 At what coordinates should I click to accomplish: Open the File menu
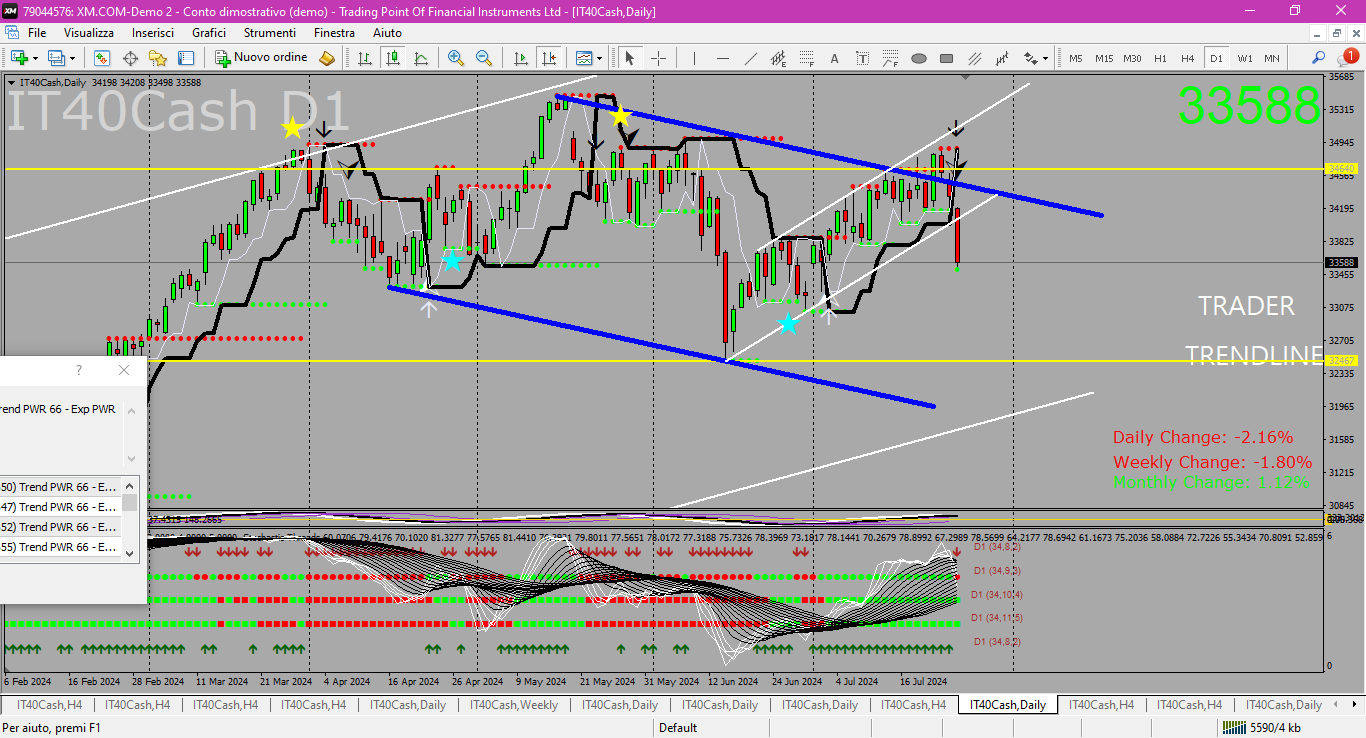(x=37, y=33)
